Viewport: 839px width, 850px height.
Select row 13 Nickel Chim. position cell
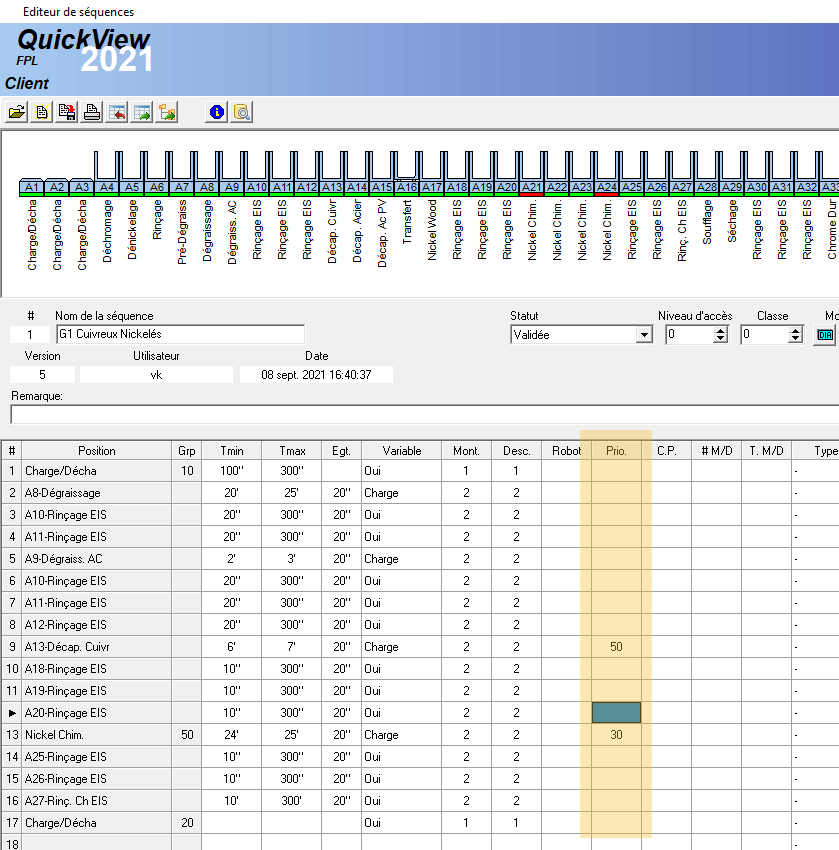pyautogui.click(x=96, y=735)
